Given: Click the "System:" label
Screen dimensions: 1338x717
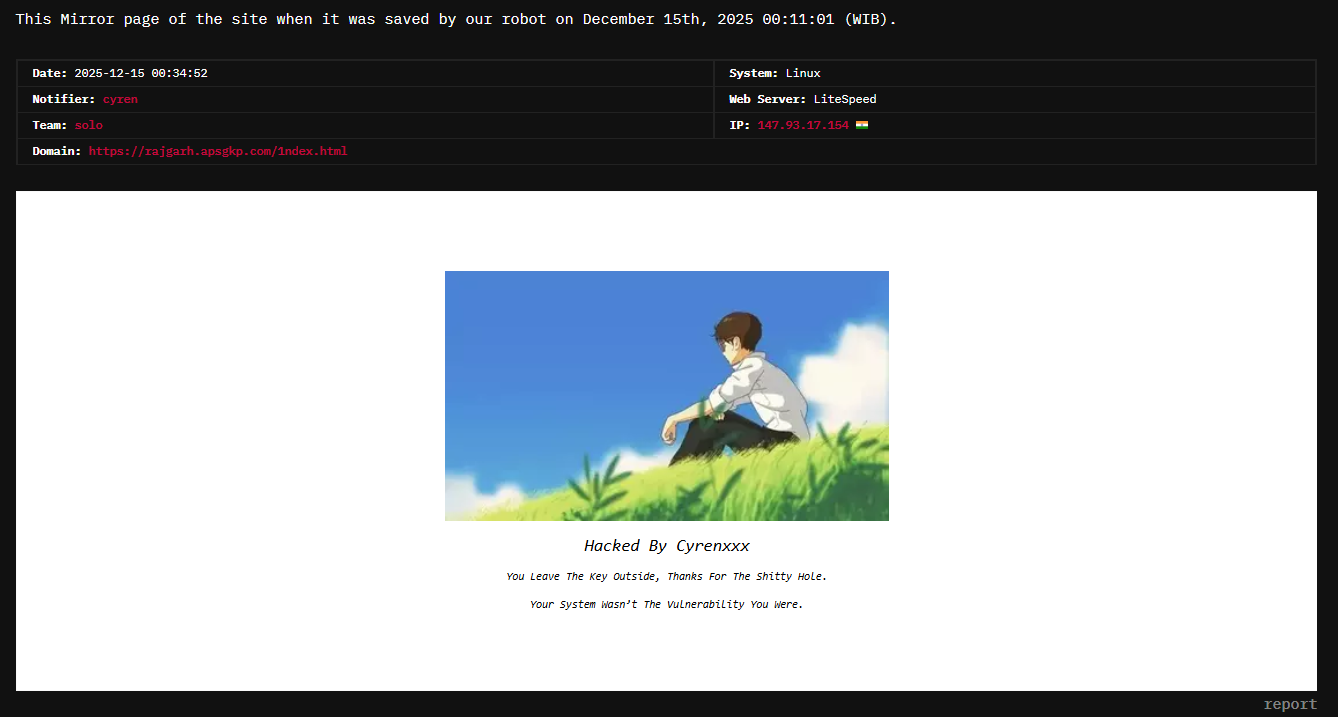Looking at the screenshot, I should (753, 73).
